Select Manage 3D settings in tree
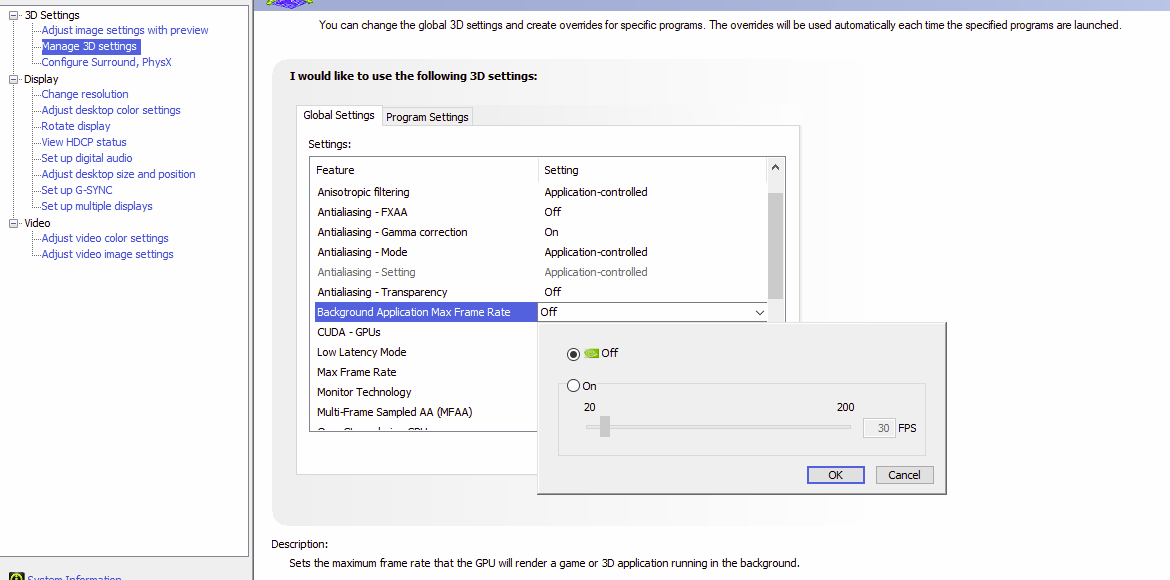 [90, 46]
